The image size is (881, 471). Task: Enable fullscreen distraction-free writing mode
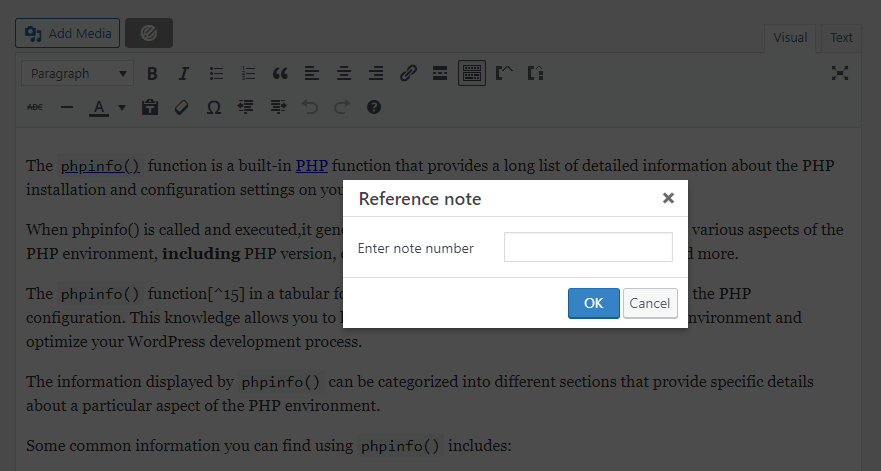point(840,73)
